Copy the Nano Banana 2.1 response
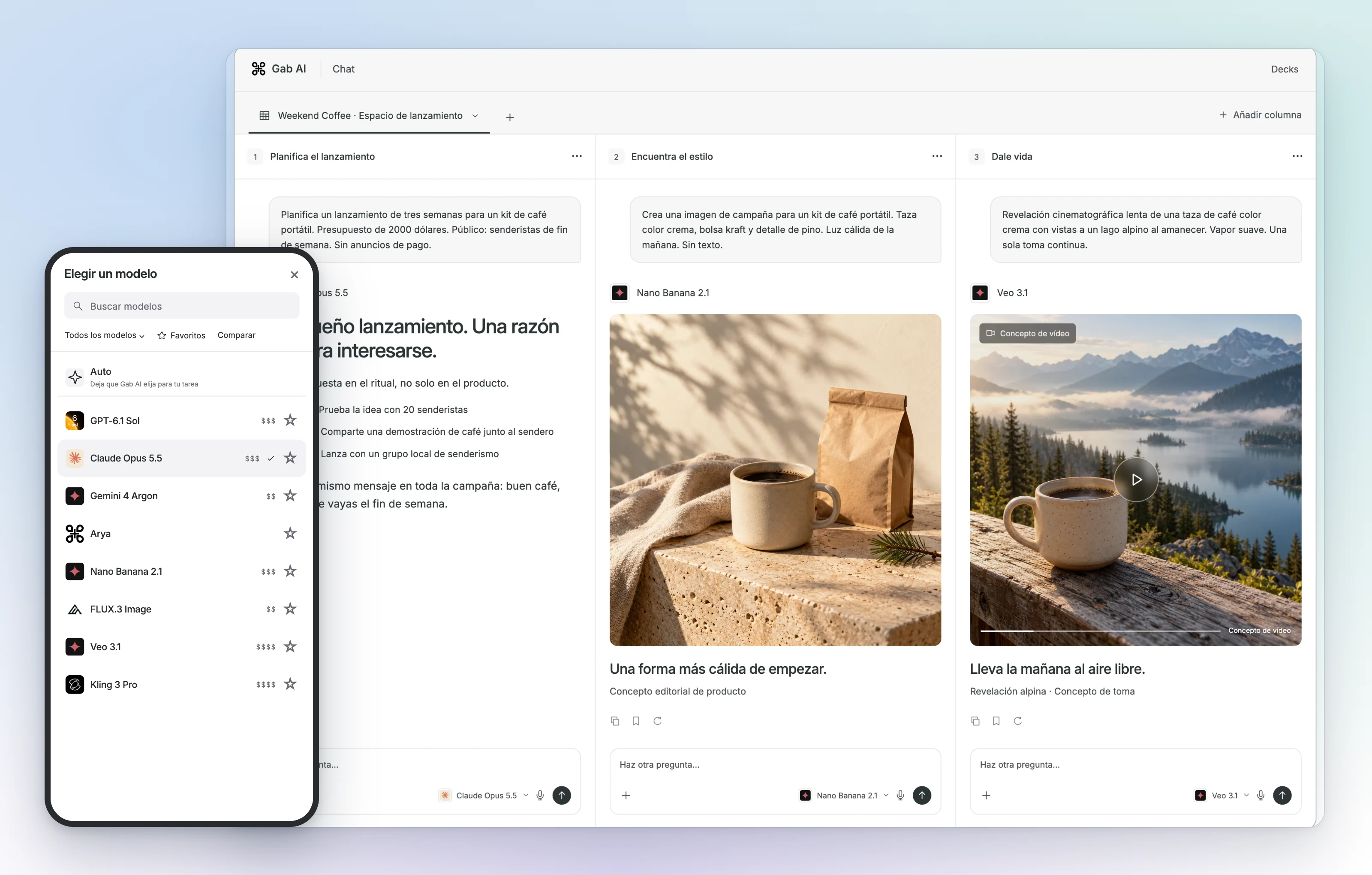This screenshot has width=1372, height=875. pos(615,721)
